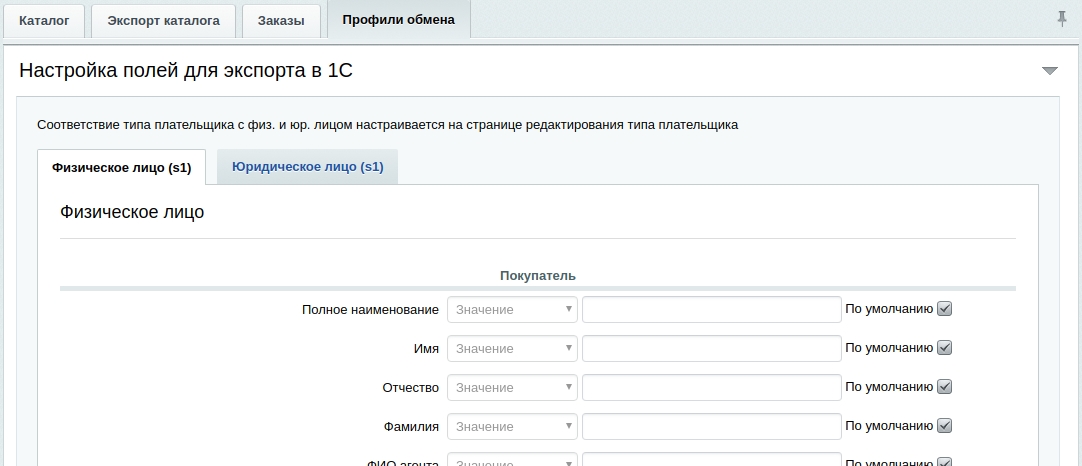Viewport: 1082px width, 466px height.
Task: Disable По умолчанию for Фамилия
Action: pyautogui.click(x=944, y=426)
